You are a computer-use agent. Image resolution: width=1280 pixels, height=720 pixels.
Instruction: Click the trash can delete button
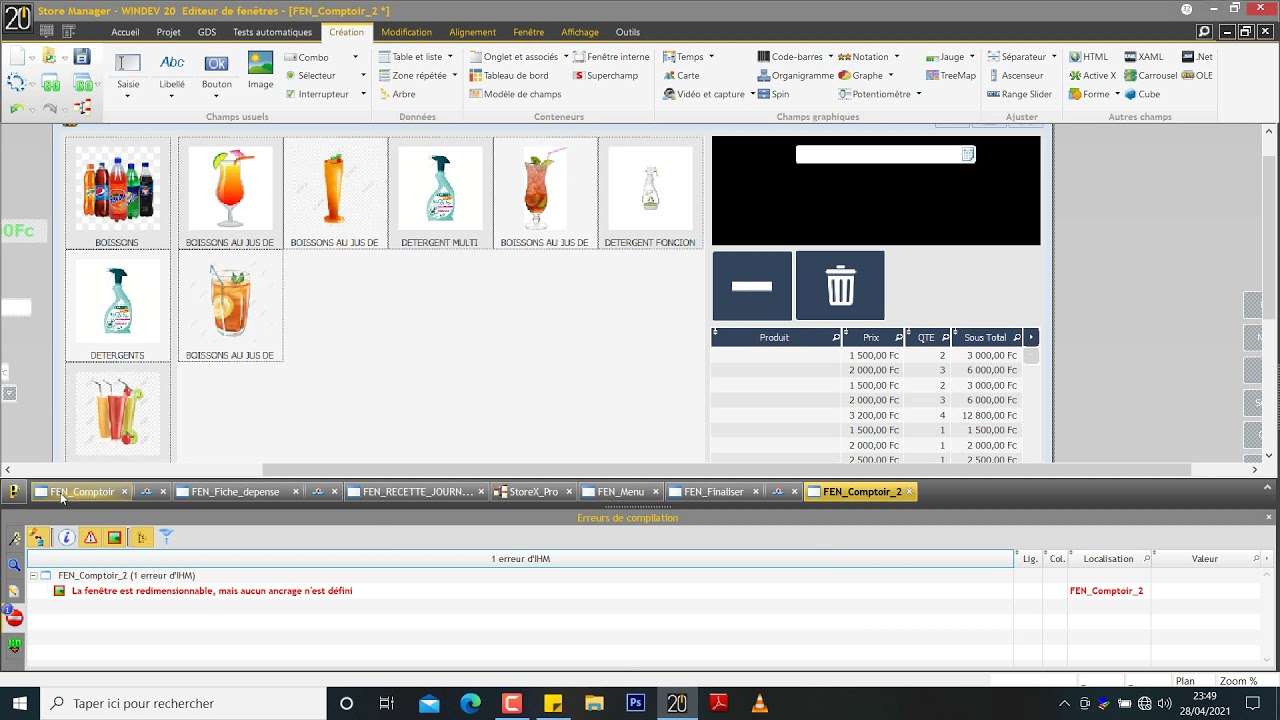click(x=840, y=285)
